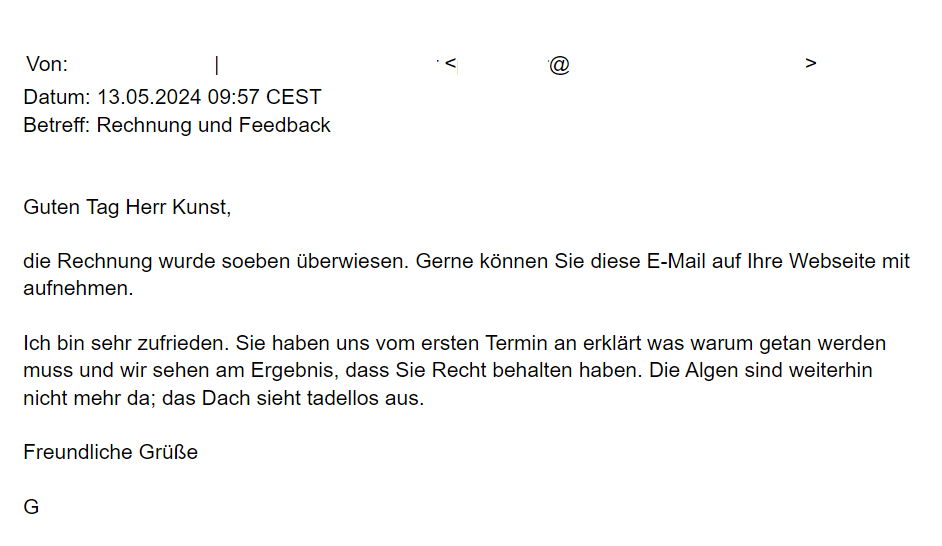The width and height of the screenshot is (942, 546).
Task: Select the date 13.05.2024
Action: 149,97
